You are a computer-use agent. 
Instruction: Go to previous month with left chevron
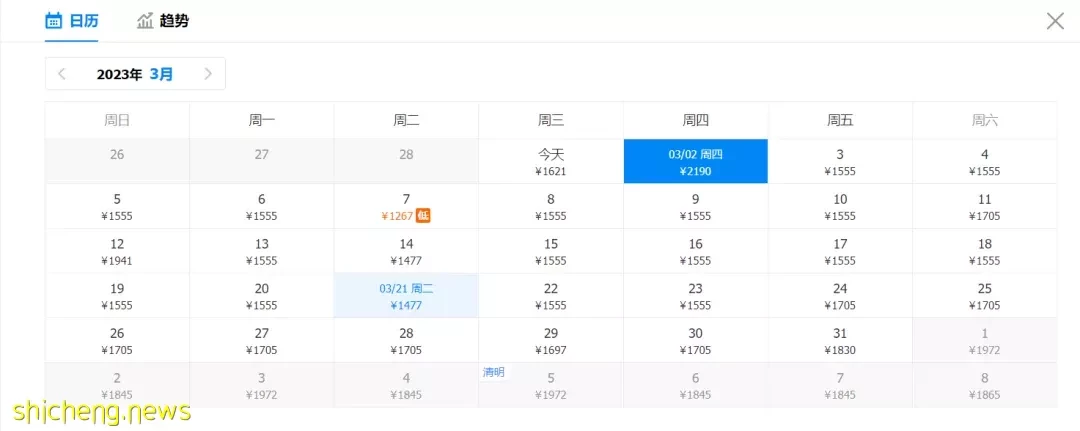62,74
